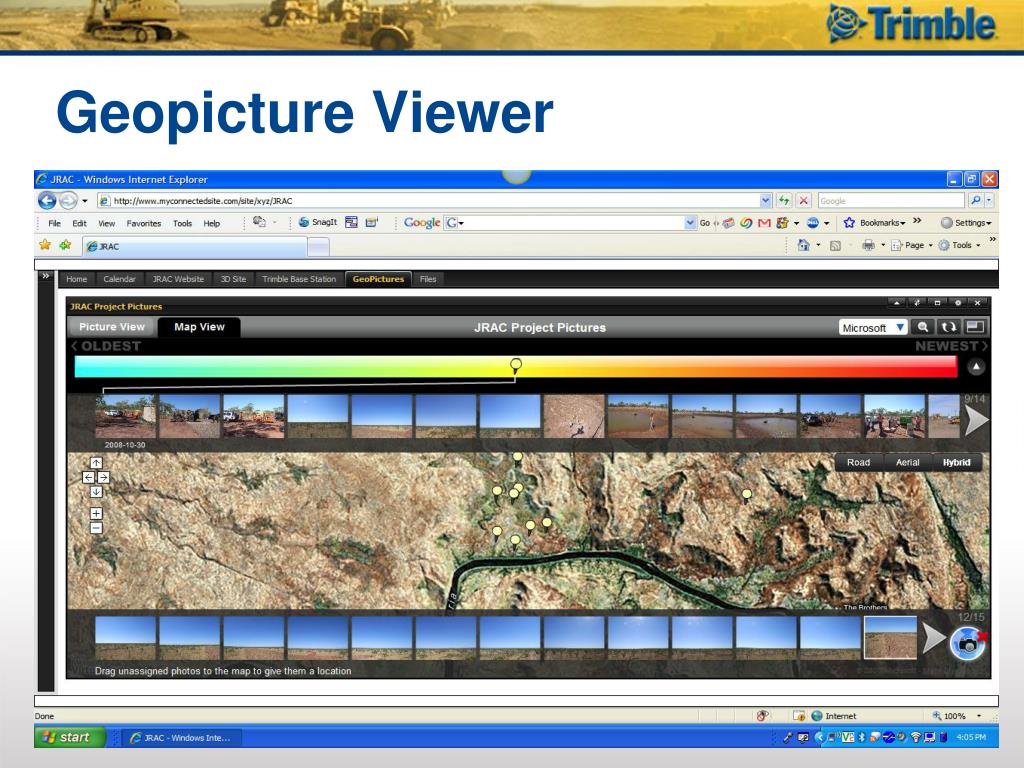Open the Tools dropdown in the command bar
The image size is (1024, 768).
tap(959, 245)
